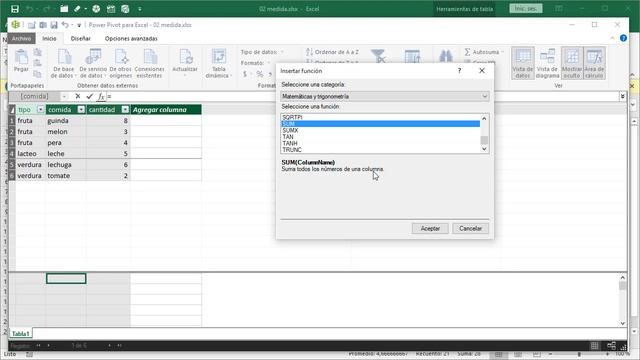The width and height of the screenshot is (640, 360).
Task: Select the Agregar columna header
Action: coord(166,109)
